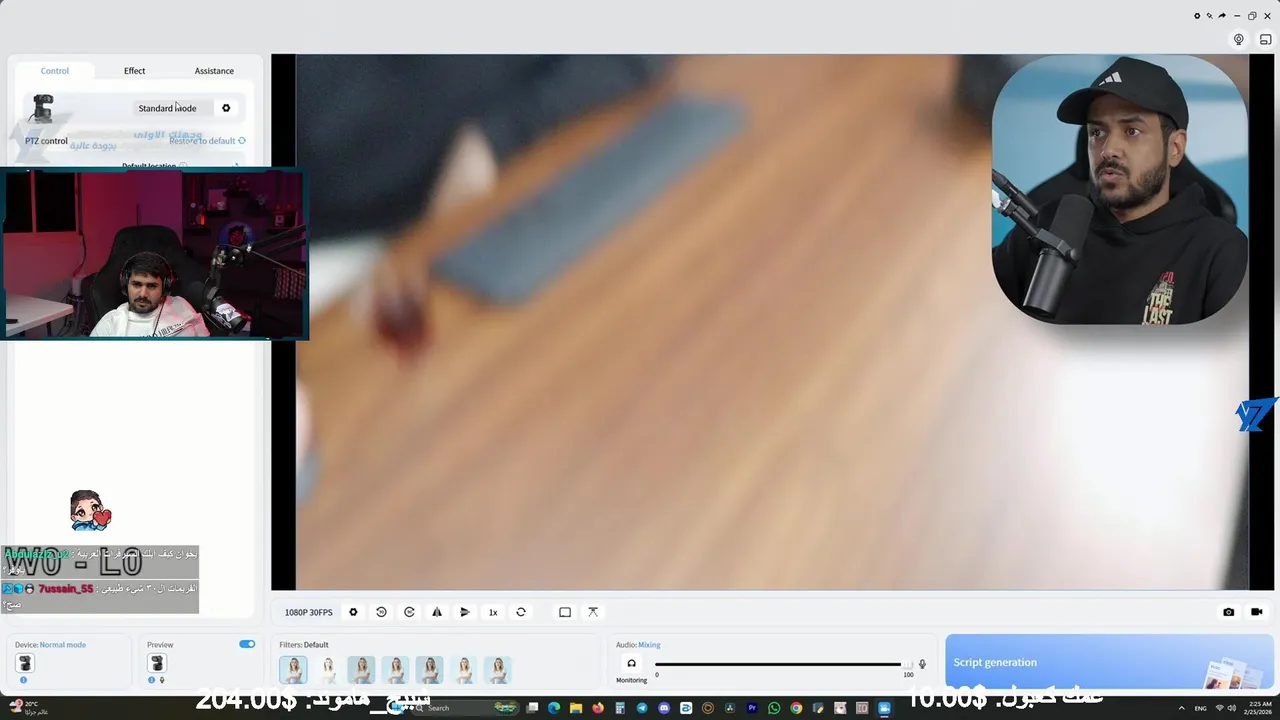Open Google Chrome from the taskbar
1280x720 pixels.
coord(796,708)
